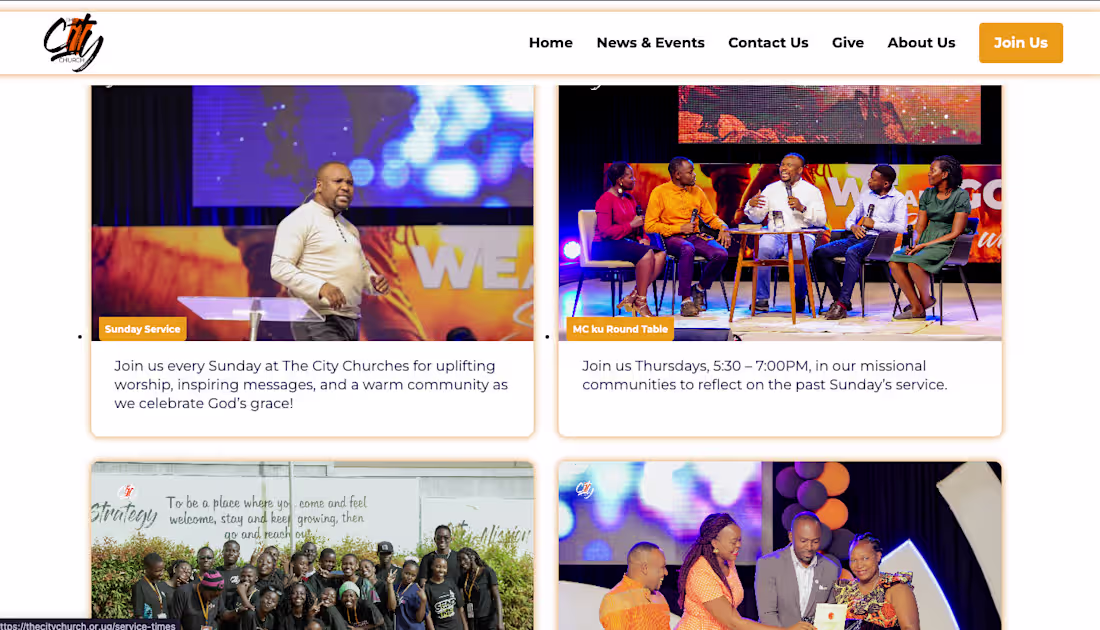Click the orange Join Us button

pos(1021,43)
